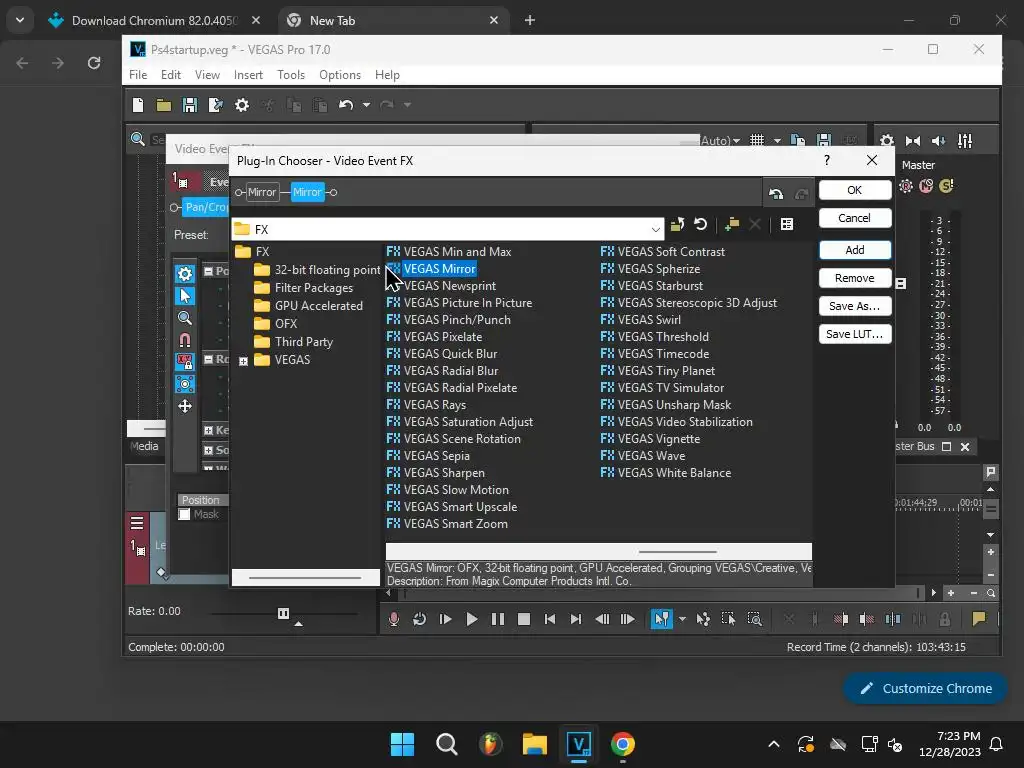Click the Remove button
1024x768 pixels.
pyautogui.click(x=854, y=278)
